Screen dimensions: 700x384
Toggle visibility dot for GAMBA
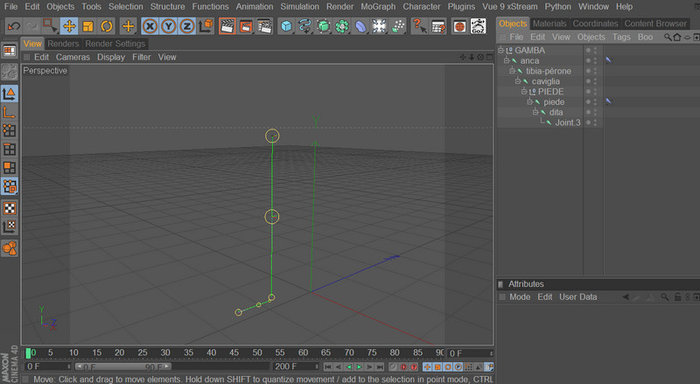588,50
